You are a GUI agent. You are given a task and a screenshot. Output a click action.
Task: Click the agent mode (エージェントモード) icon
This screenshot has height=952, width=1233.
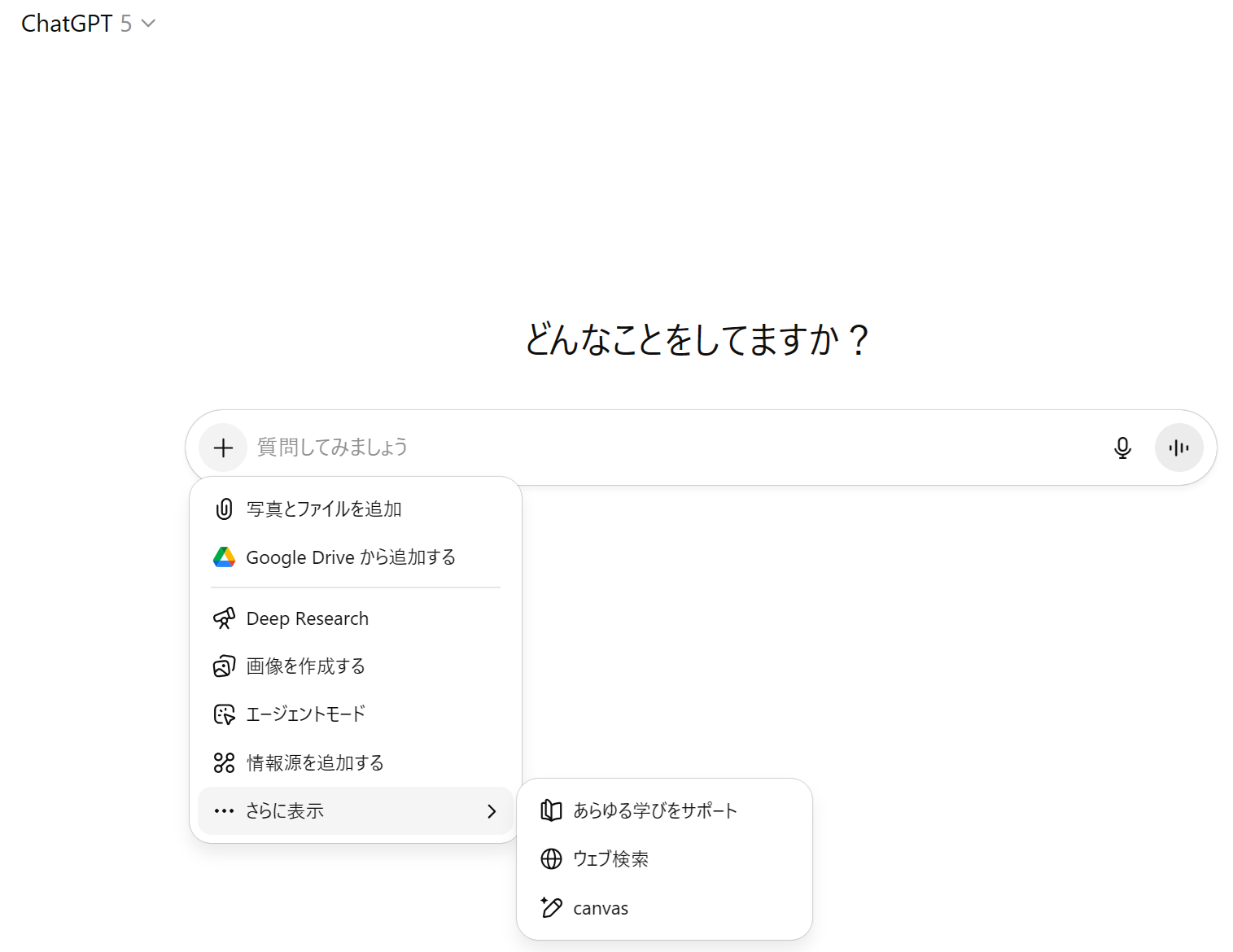(x=224, y=714)
